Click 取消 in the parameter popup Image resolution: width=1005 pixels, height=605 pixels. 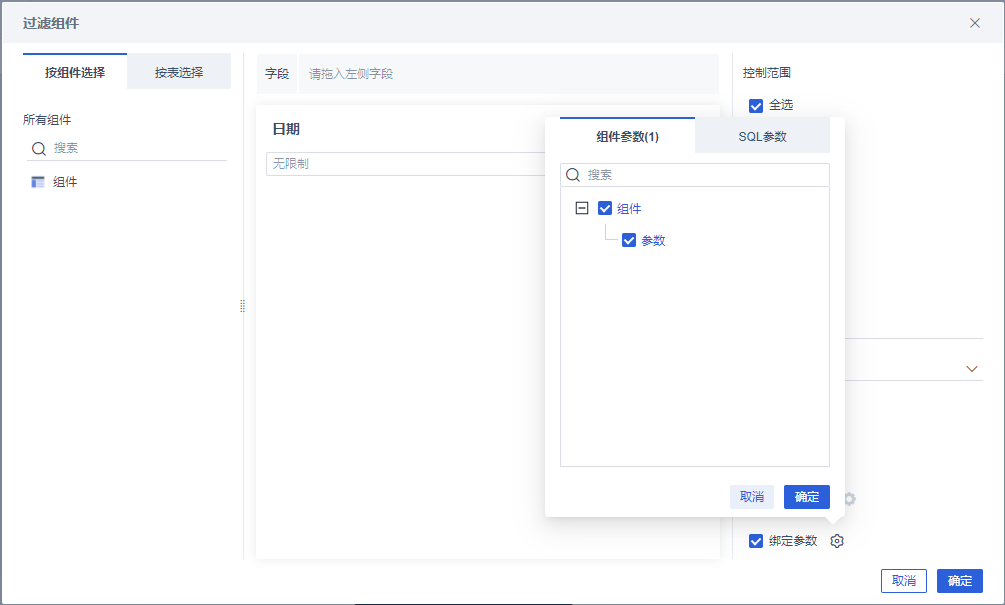pyautogui.click(x=752, y=497)
